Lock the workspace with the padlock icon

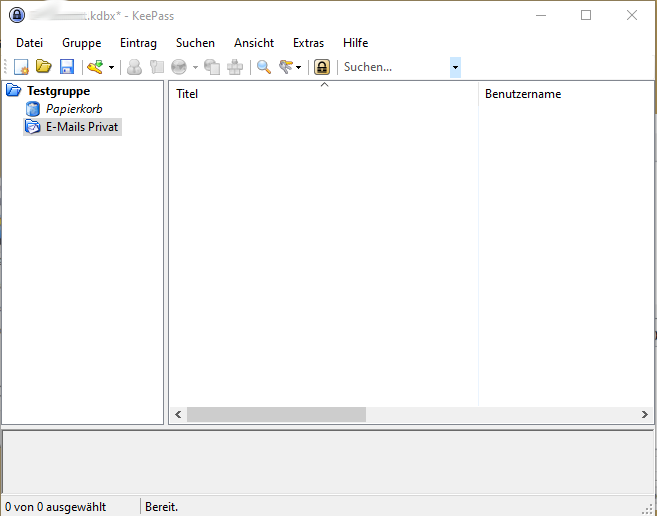pos(322,67)
